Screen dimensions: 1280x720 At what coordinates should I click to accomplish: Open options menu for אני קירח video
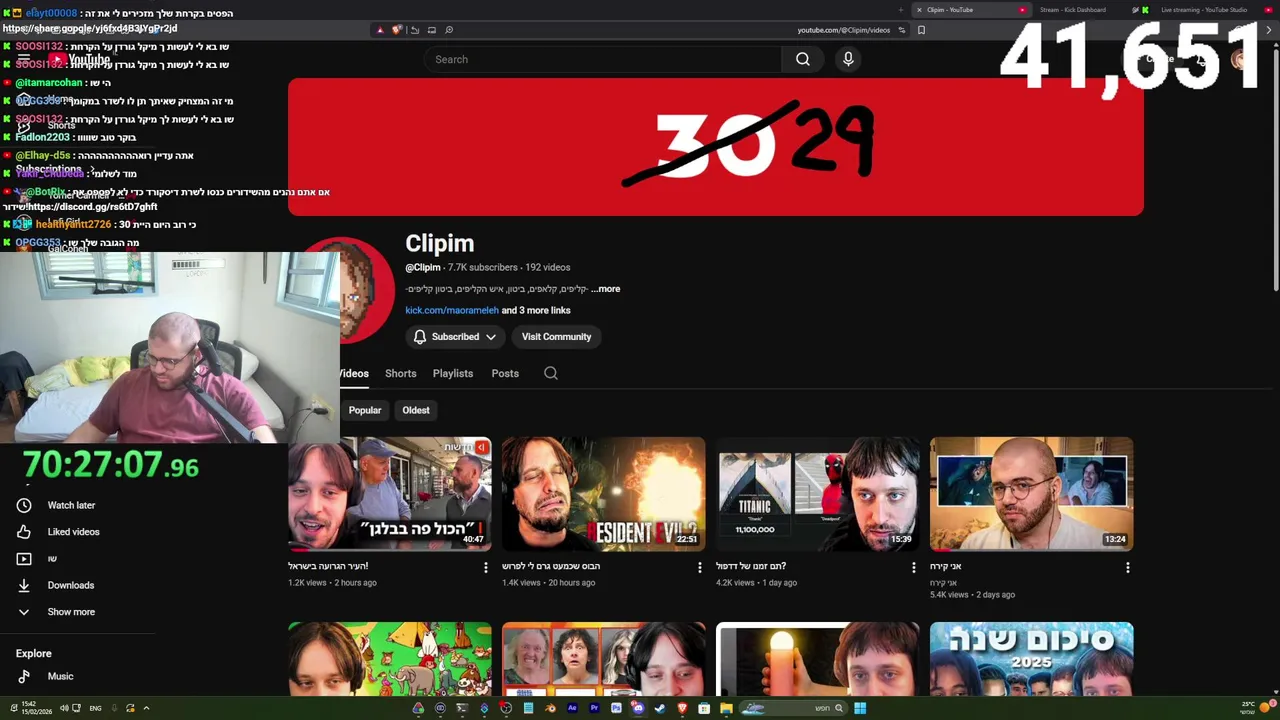(1127, 567)
